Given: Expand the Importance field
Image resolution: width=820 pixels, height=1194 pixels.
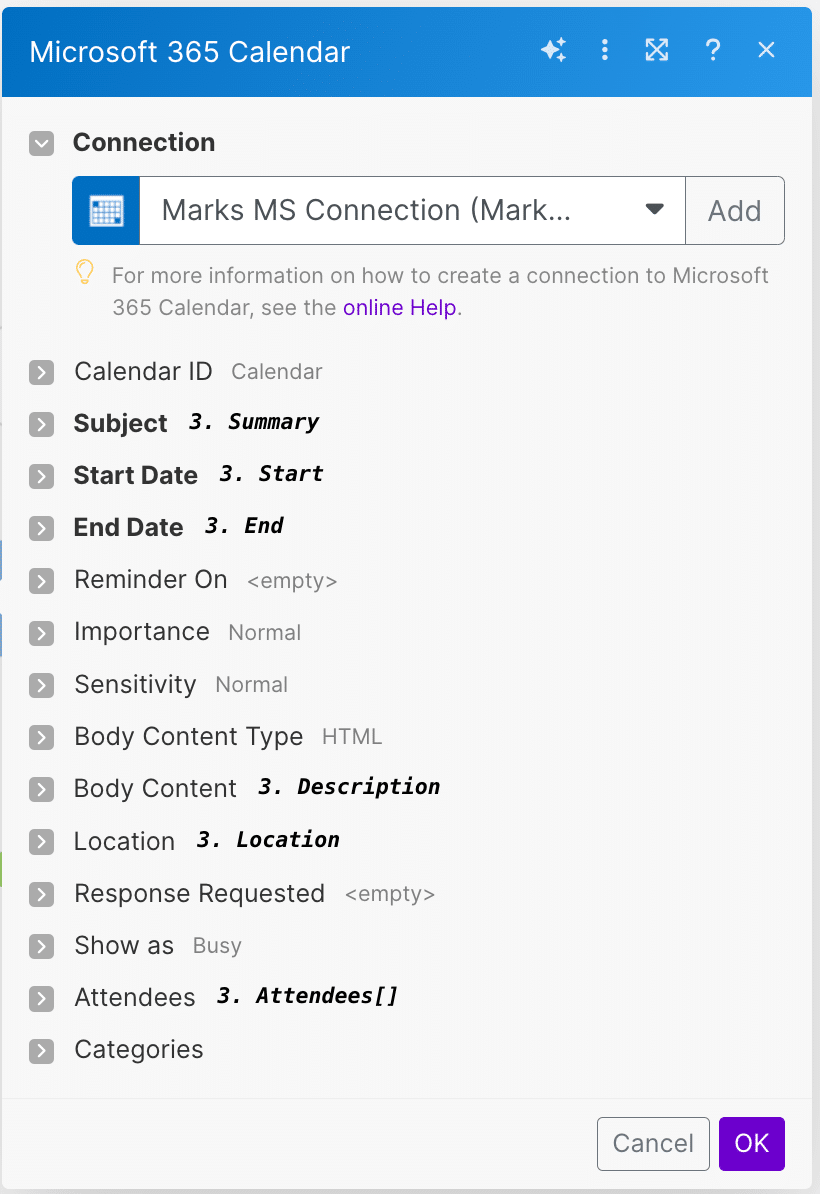Looking at the screenshot, I should click(41, 633).
